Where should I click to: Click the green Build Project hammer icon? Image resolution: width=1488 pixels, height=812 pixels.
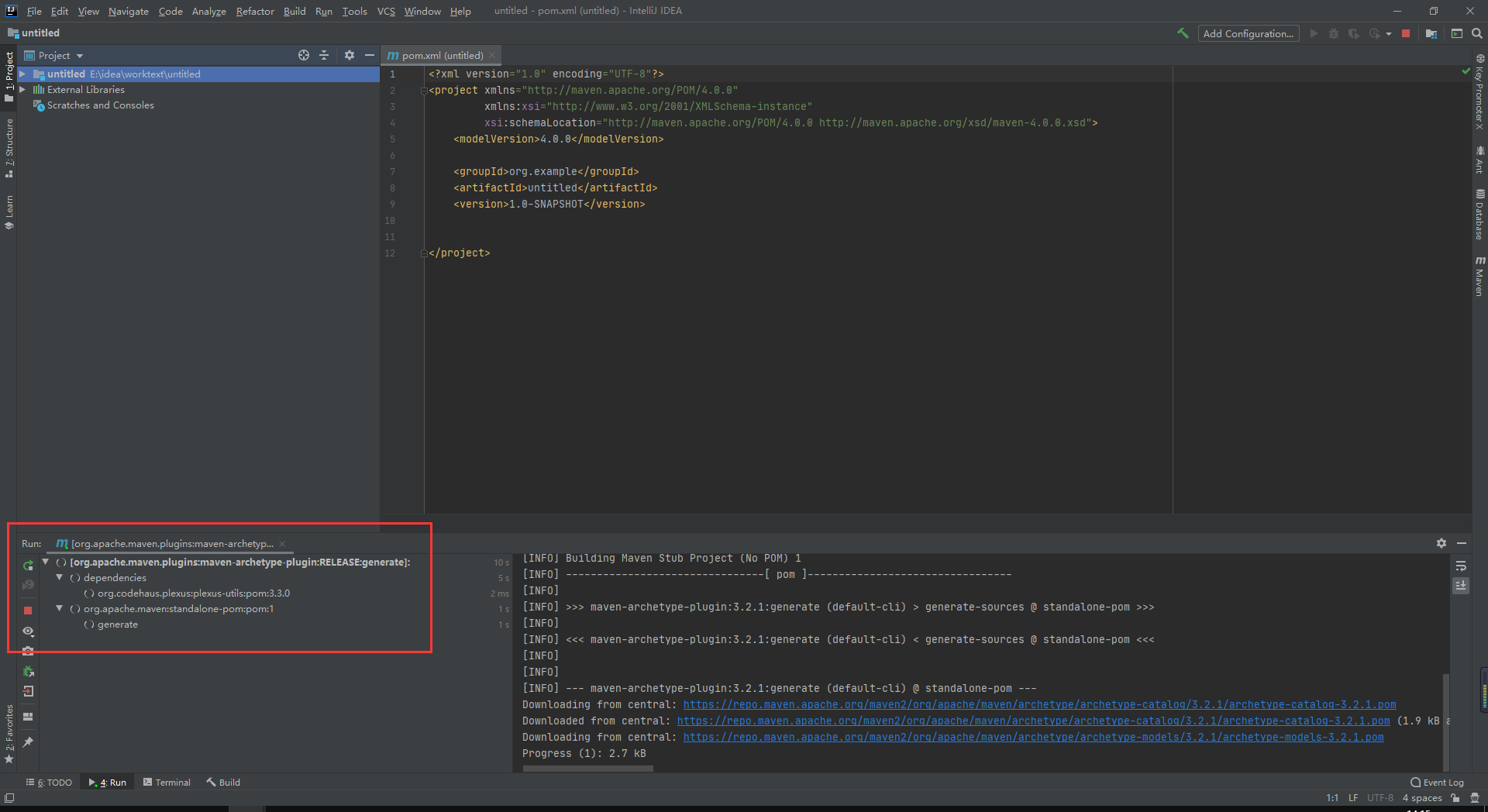1183,33
